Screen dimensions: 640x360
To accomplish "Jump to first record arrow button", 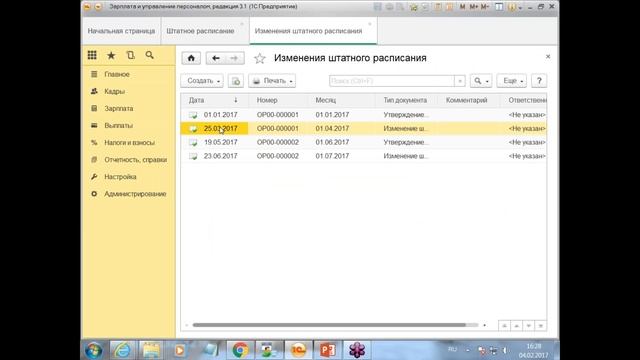I will coord(504,326).
